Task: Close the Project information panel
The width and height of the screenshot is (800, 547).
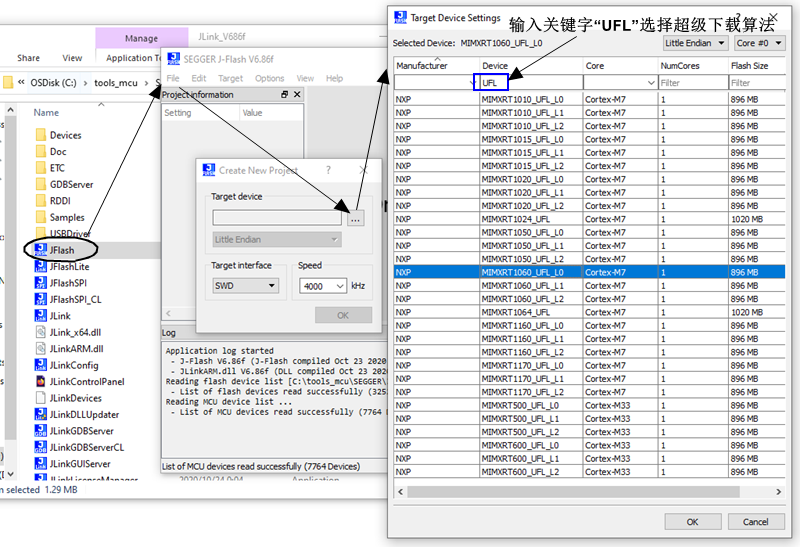Action: pyautogui.click(x=297, y=94)
